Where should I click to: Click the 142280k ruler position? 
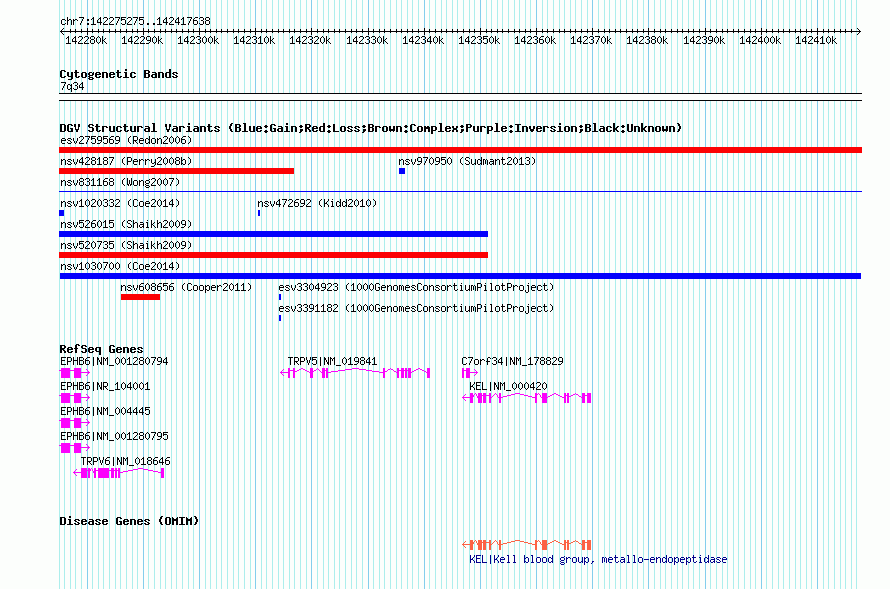pos(86,40)
